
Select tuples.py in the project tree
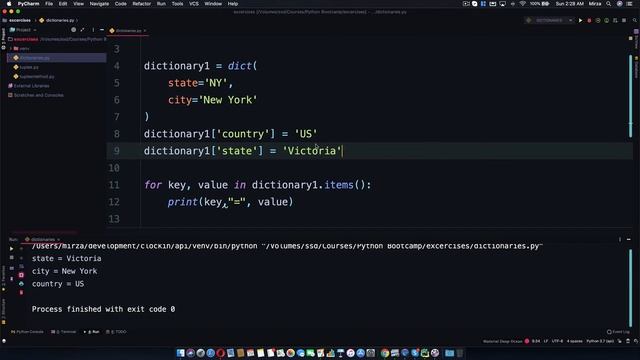point(29,67)
